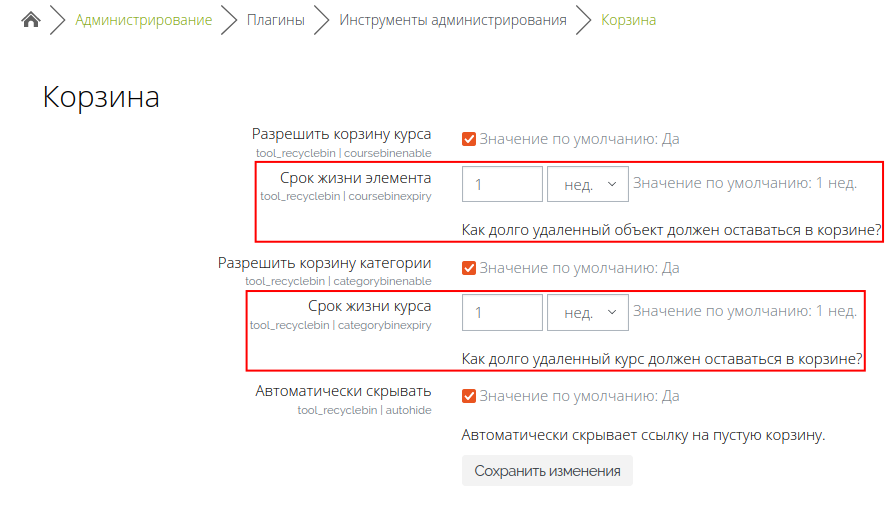Viewport: 896px width, 506px height.
Task: Click Срок жизни курса setting label
Action: pos(369,306)
